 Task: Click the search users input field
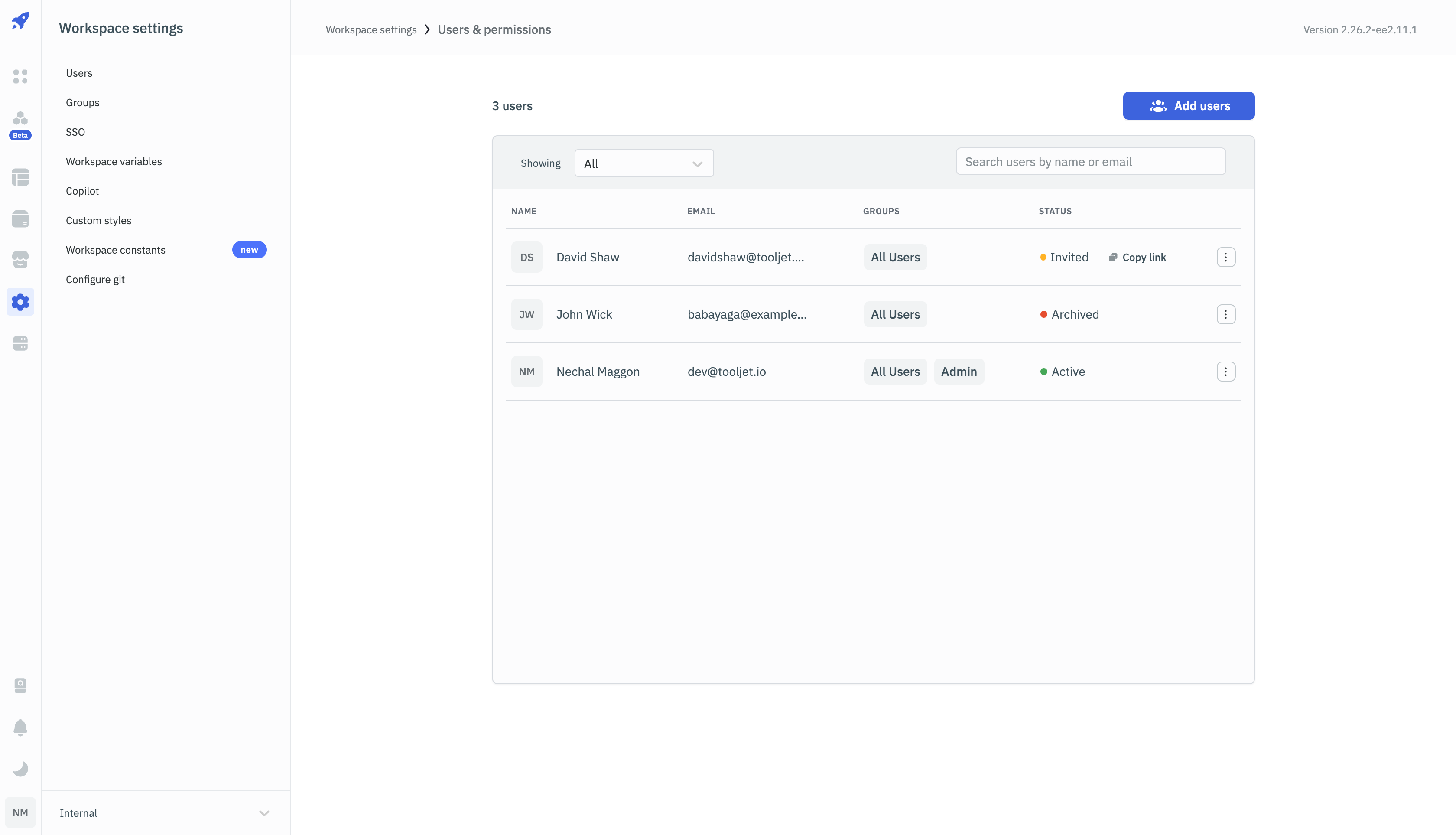point(1090,162)
